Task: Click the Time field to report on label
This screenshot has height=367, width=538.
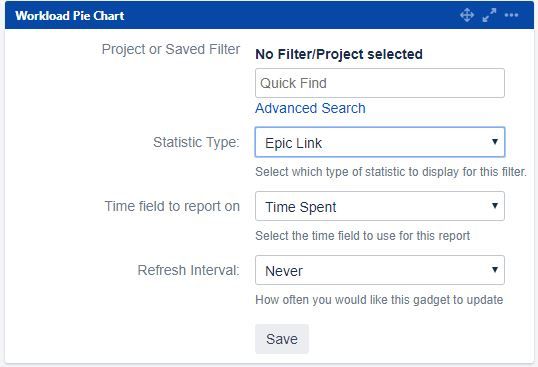Action: click(x=172, y=206)
